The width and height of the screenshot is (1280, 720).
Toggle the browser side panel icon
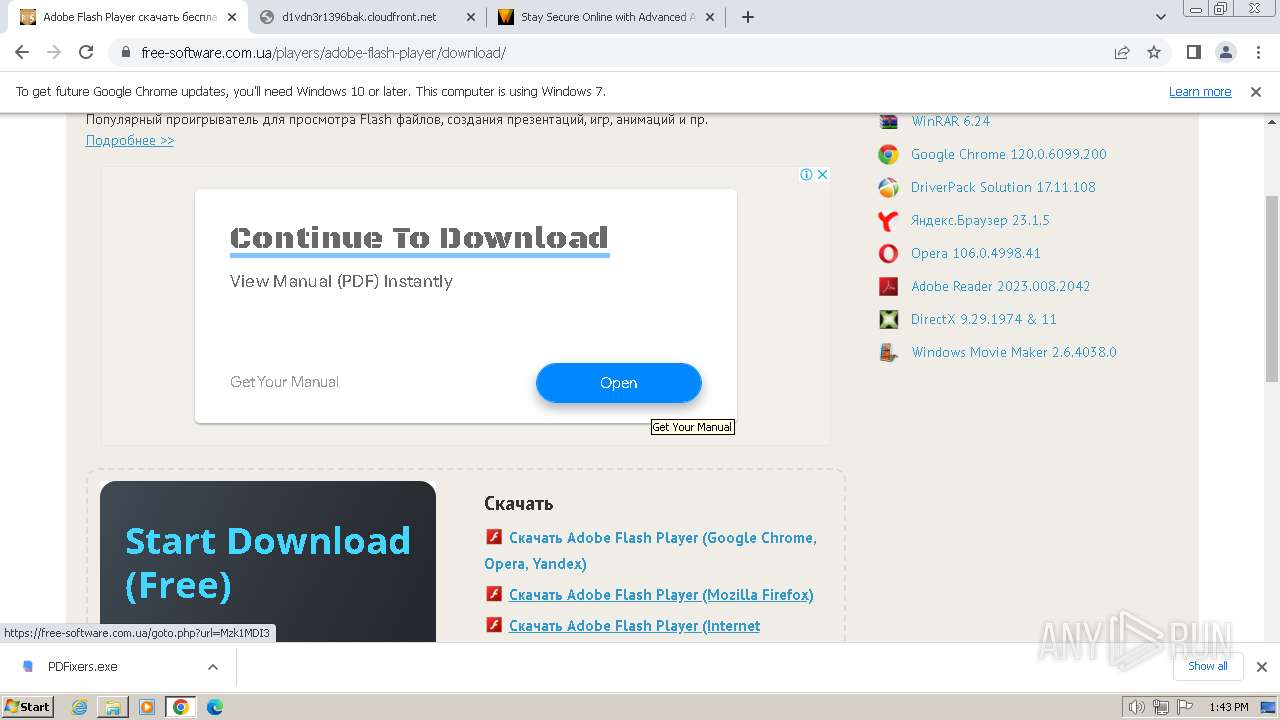(1194, 53)
